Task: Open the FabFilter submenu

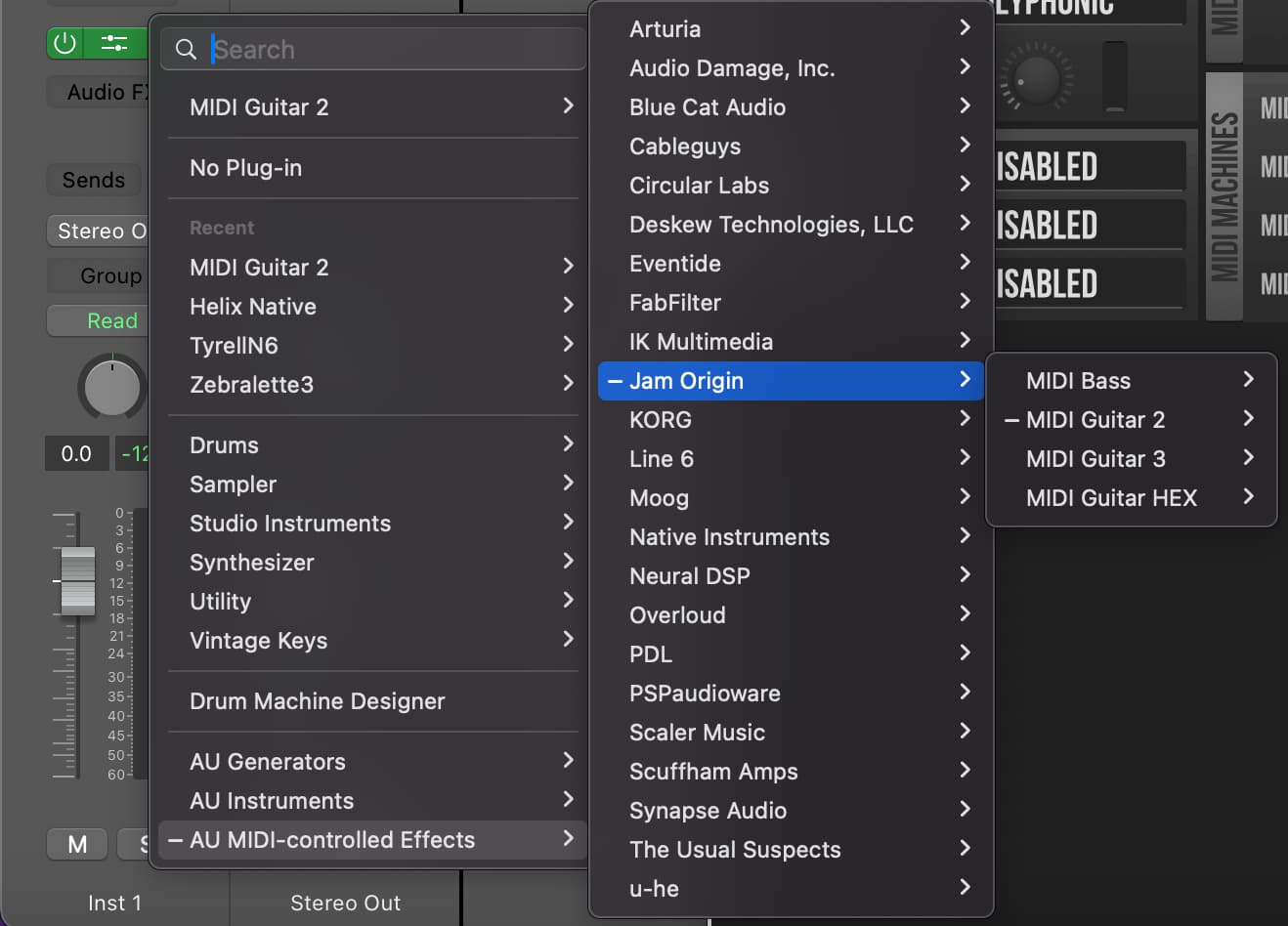Action: point(791,302)
